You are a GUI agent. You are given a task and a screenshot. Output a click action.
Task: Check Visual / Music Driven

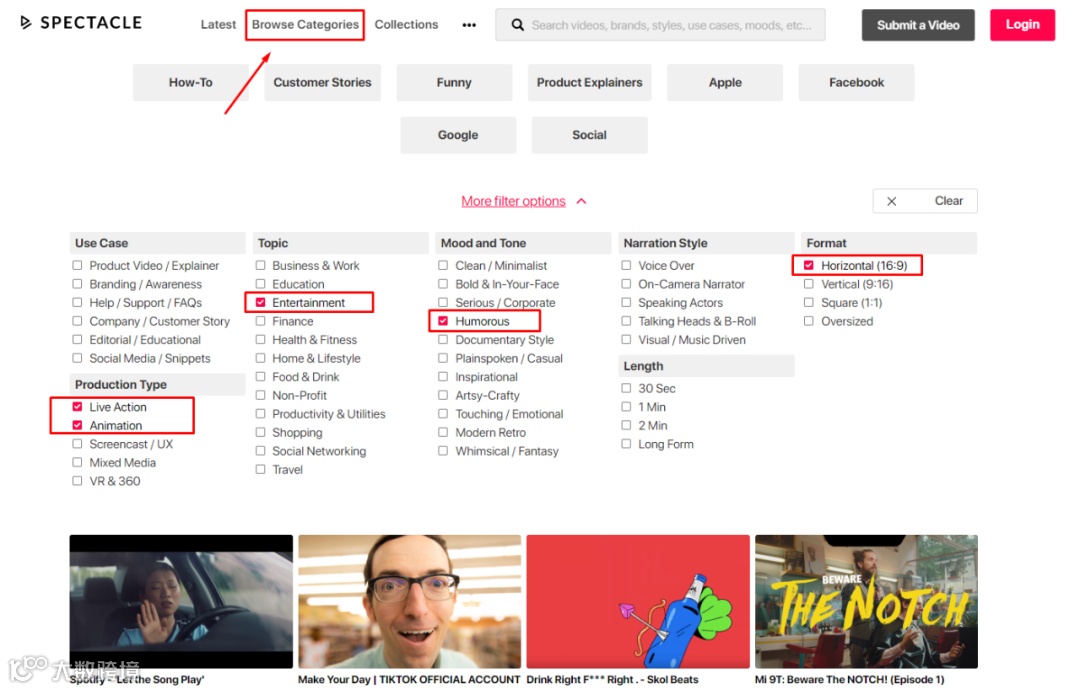626,339
